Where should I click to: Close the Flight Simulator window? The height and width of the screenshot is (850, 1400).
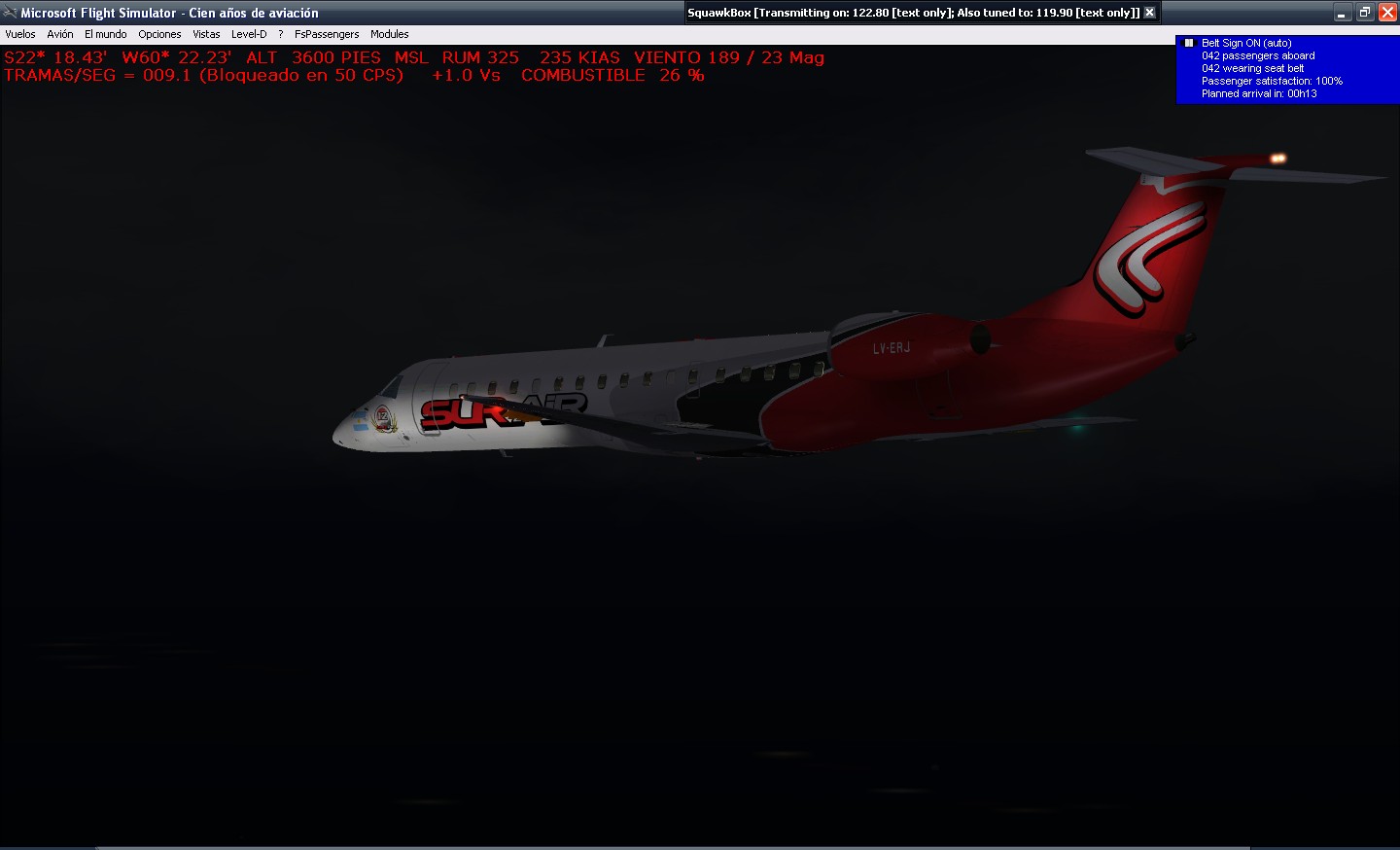click(1387, 13)
